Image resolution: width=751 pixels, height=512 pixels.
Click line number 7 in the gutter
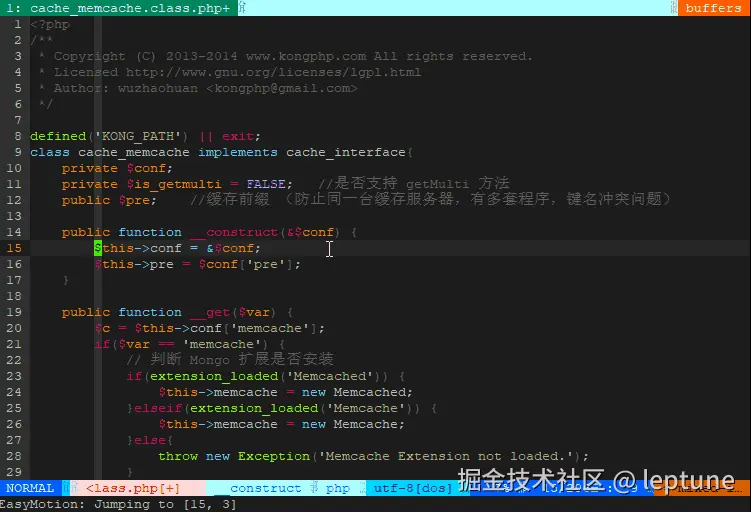click(x=18, y=120)
